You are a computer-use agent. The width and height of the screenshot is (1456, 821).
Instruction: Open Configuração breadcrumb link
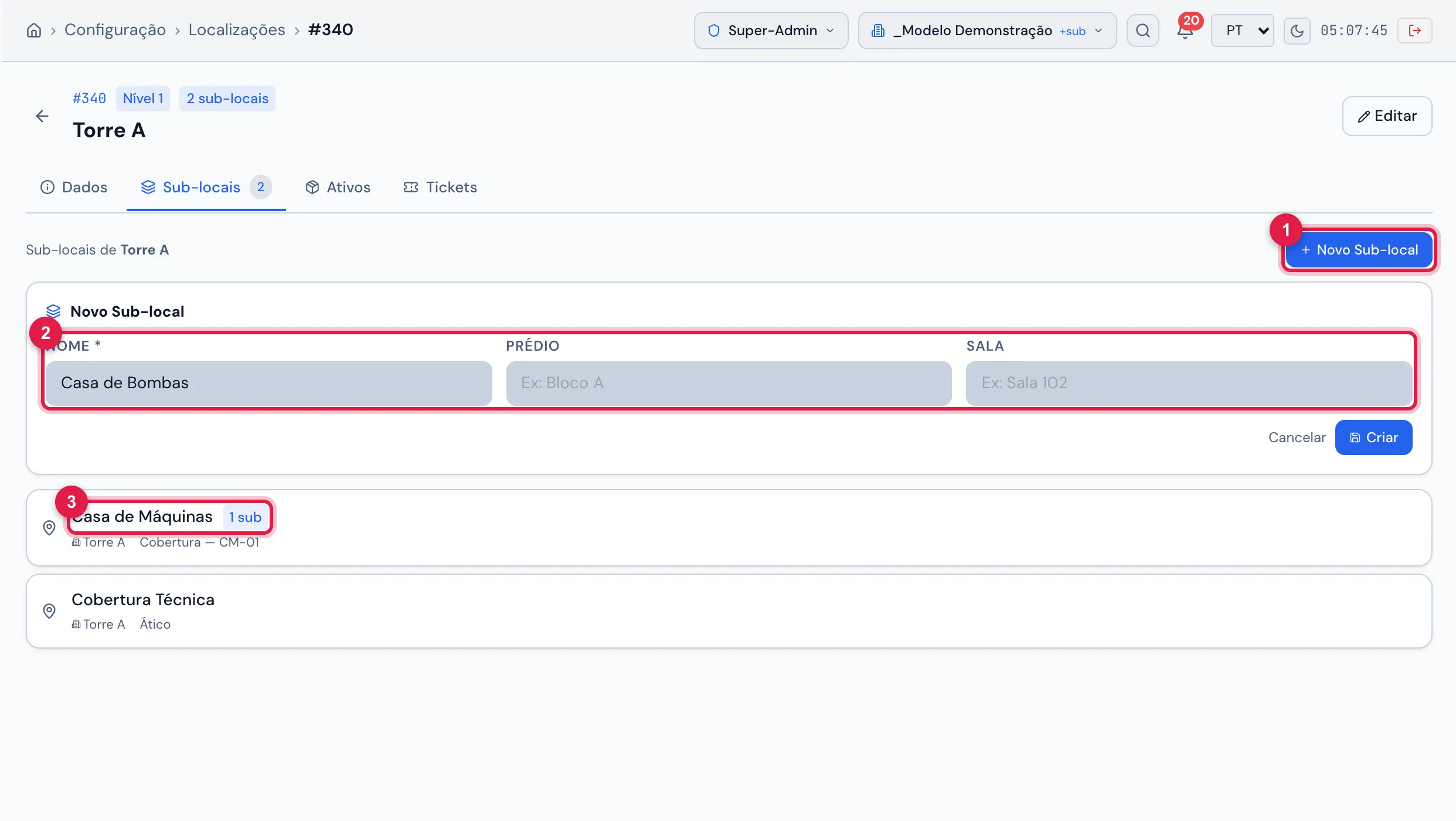pyautogui.click(x=115, y=30)
